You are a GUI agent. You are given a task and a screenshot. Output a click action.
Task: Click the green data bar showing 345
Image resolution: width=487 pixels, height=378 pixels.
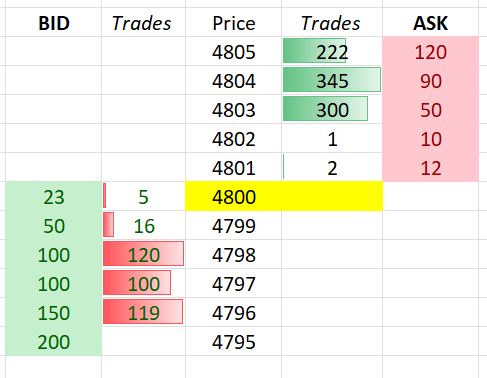(332, 80)
